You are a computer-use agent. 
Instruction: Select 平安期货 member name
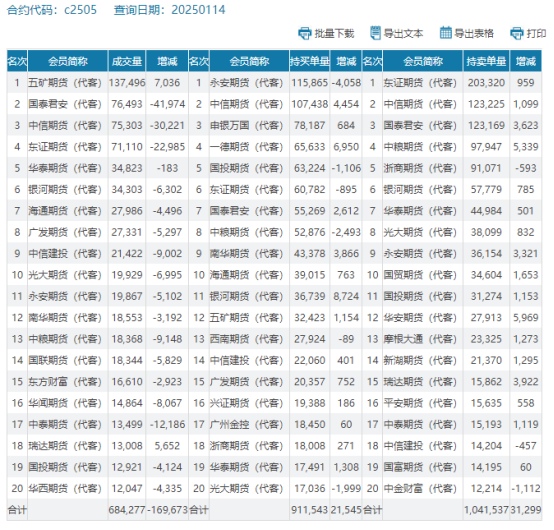pos(420,403)
